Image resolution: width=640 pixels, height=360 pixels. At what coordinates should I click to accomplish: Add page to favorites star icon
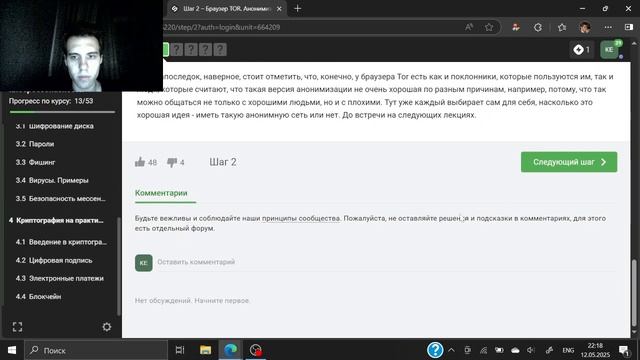coord(489,27)
